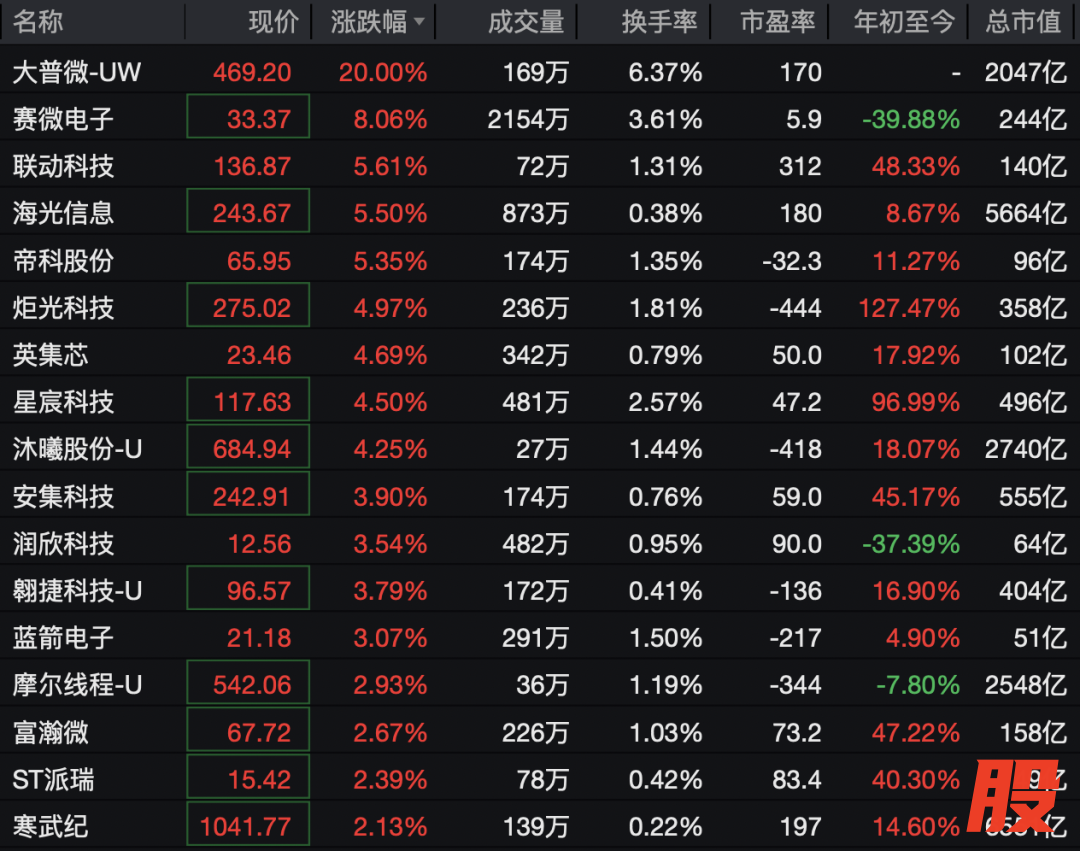Select the 寒武纪 stock name
Viewport: 1080px width, 851px height.
(50, 826)
